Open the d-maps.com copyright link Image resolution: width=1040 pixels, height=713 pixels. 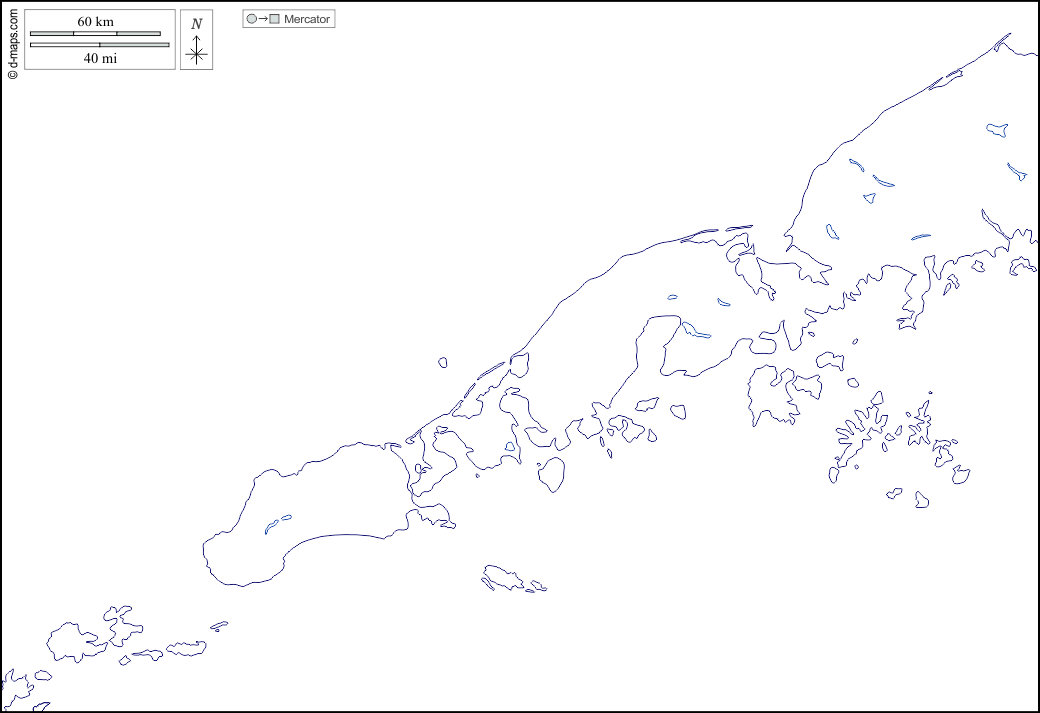[12, 40]
